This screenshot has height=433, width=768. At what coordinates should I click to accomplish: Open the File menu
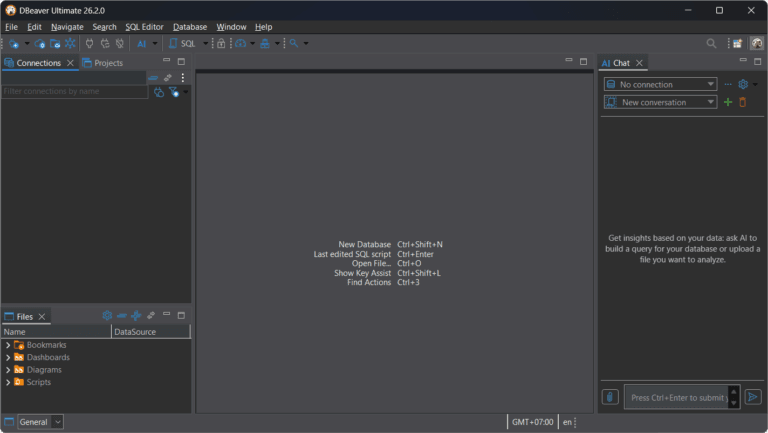(x=11, y=27)
